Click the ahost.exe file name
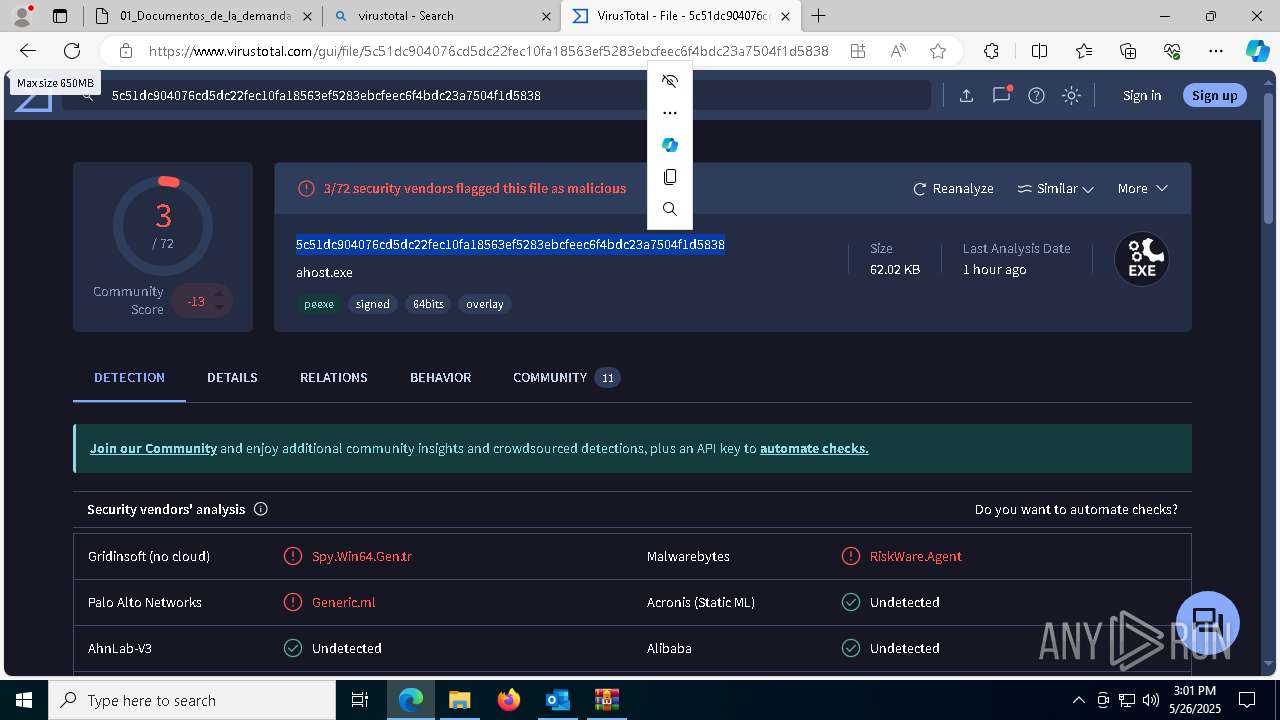This screenshot has height=720, width=1280. coord(324,272)
